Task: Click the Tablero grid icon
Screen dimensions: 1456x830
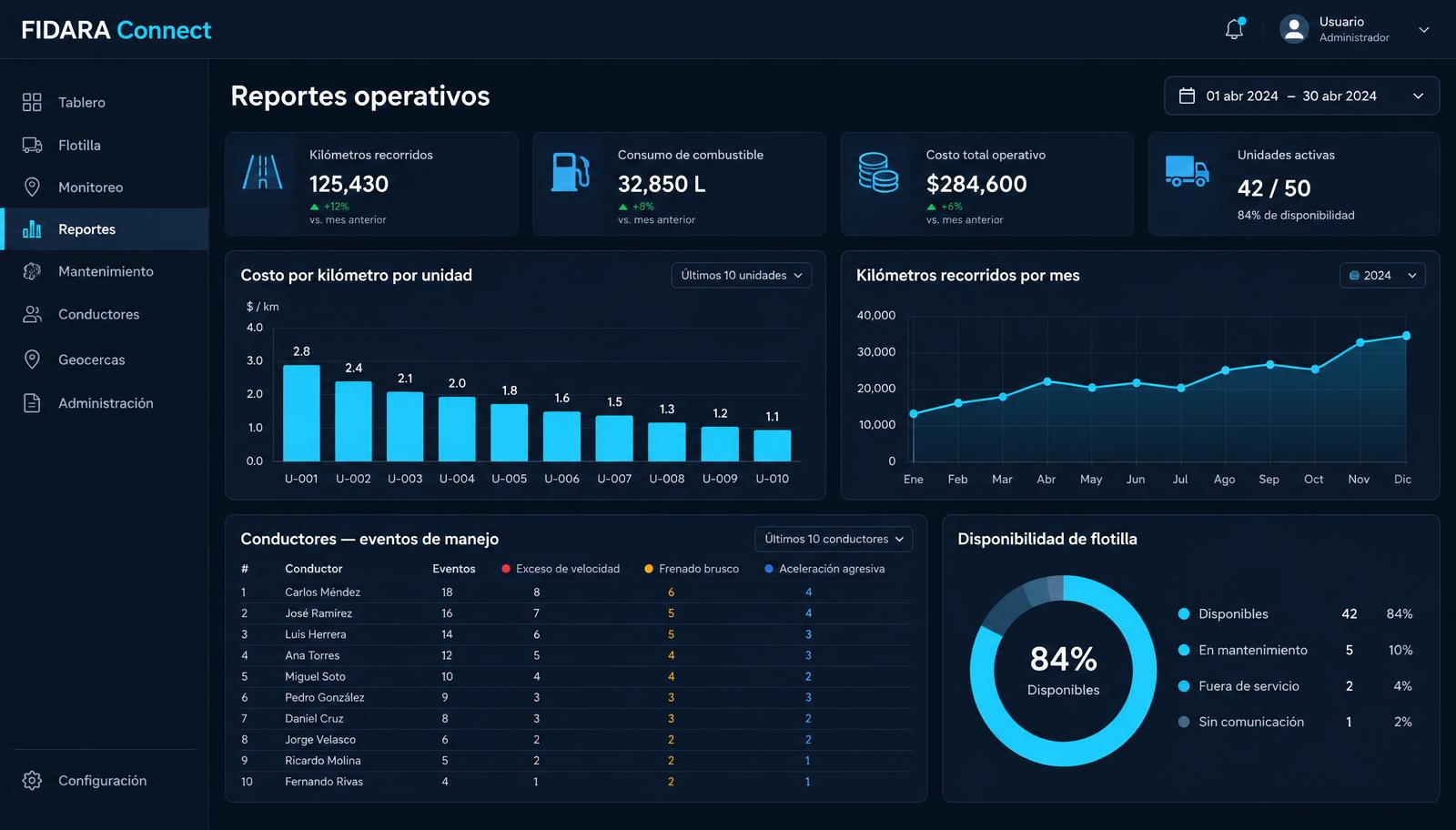Action: pyautogui.click(x=32, y=102)
